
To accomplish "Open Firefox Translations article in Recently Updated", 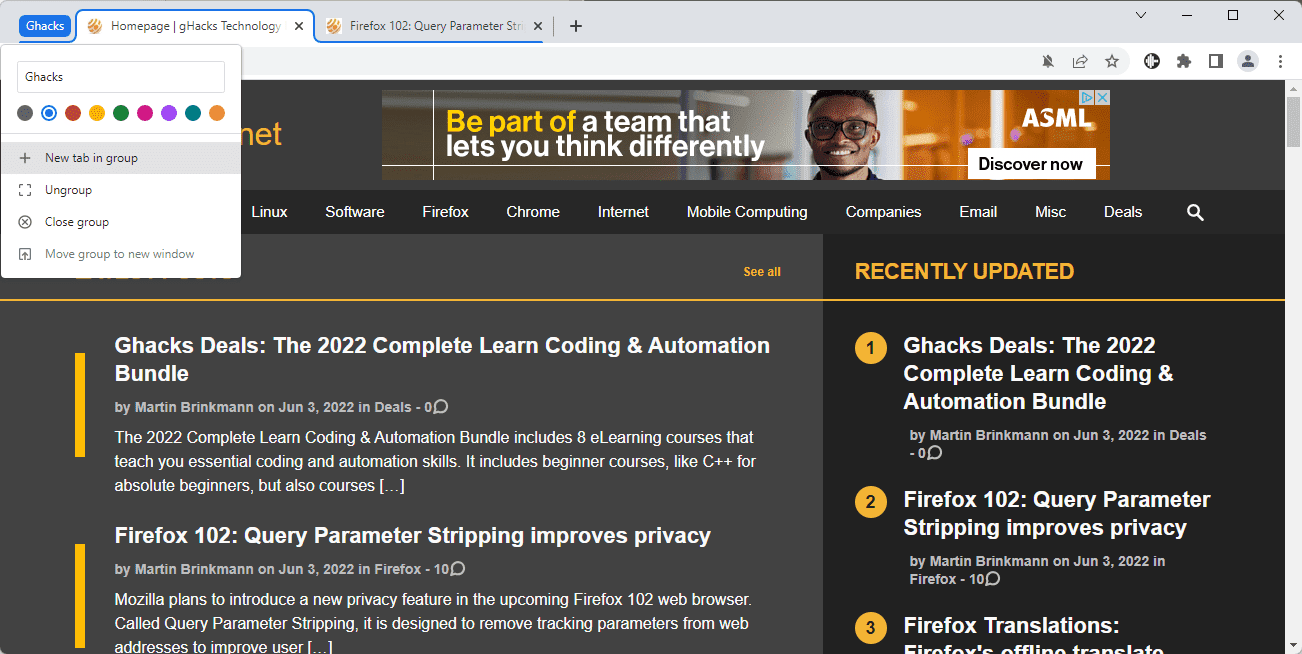I will click(1033, 637).
